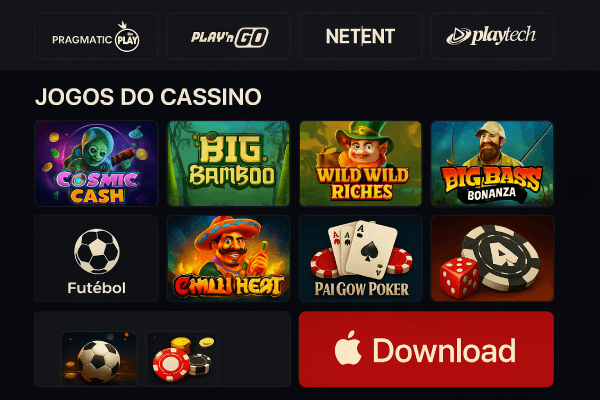Click the Futebol label text
The height and width of the screenshot is (400, 600).
(96, 288)
